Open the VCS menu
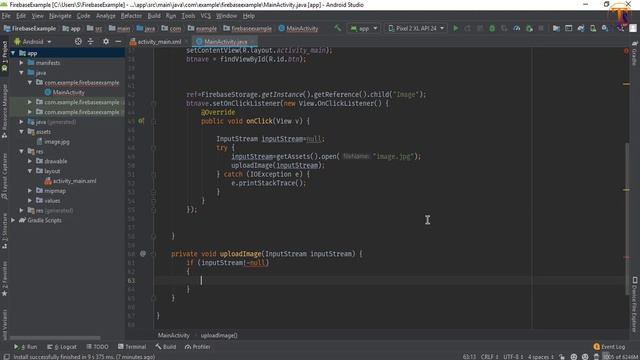 tap(205, 16)
